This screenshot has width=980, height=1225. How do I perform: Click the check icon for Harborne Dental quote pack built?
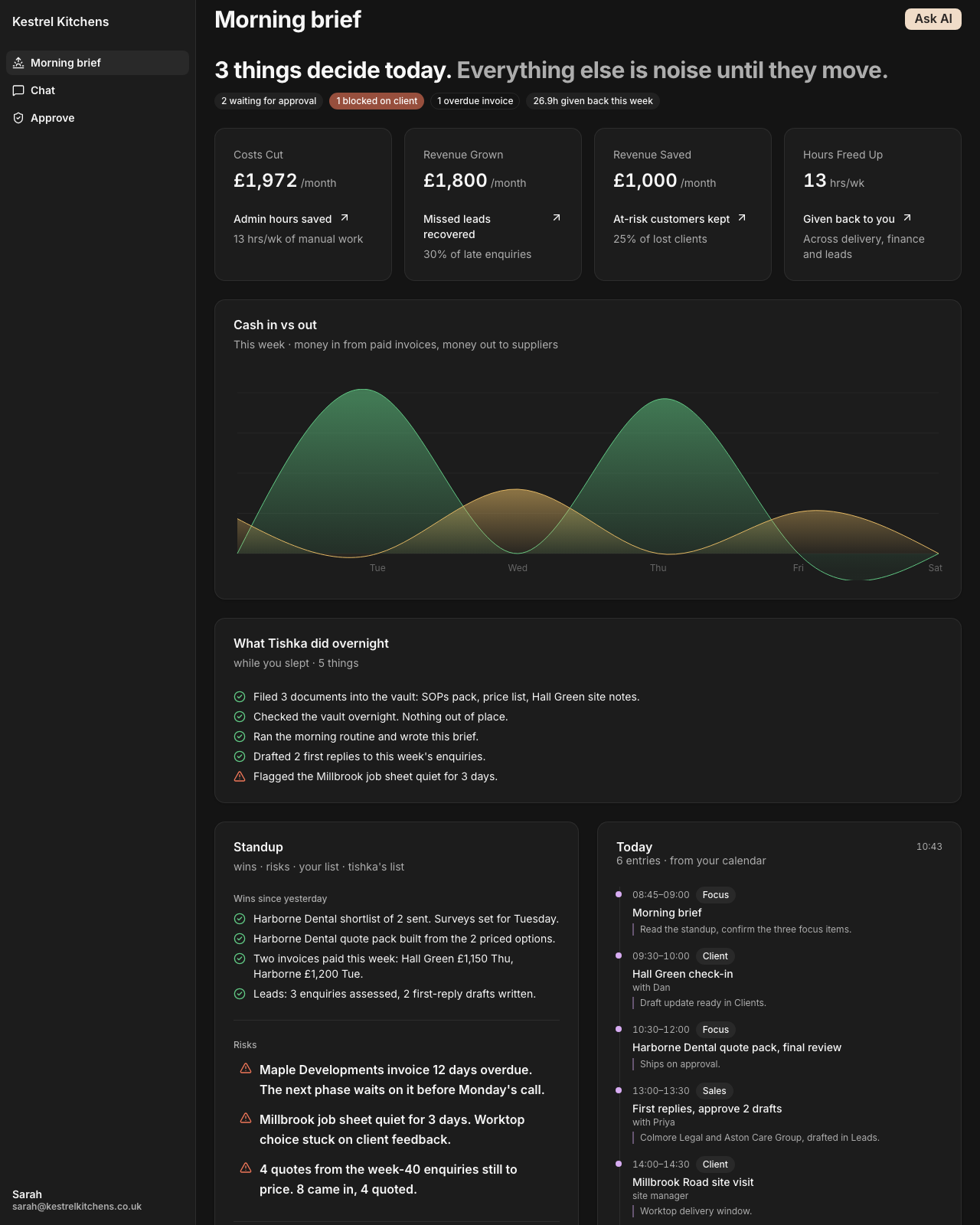[x=240, y=939]
